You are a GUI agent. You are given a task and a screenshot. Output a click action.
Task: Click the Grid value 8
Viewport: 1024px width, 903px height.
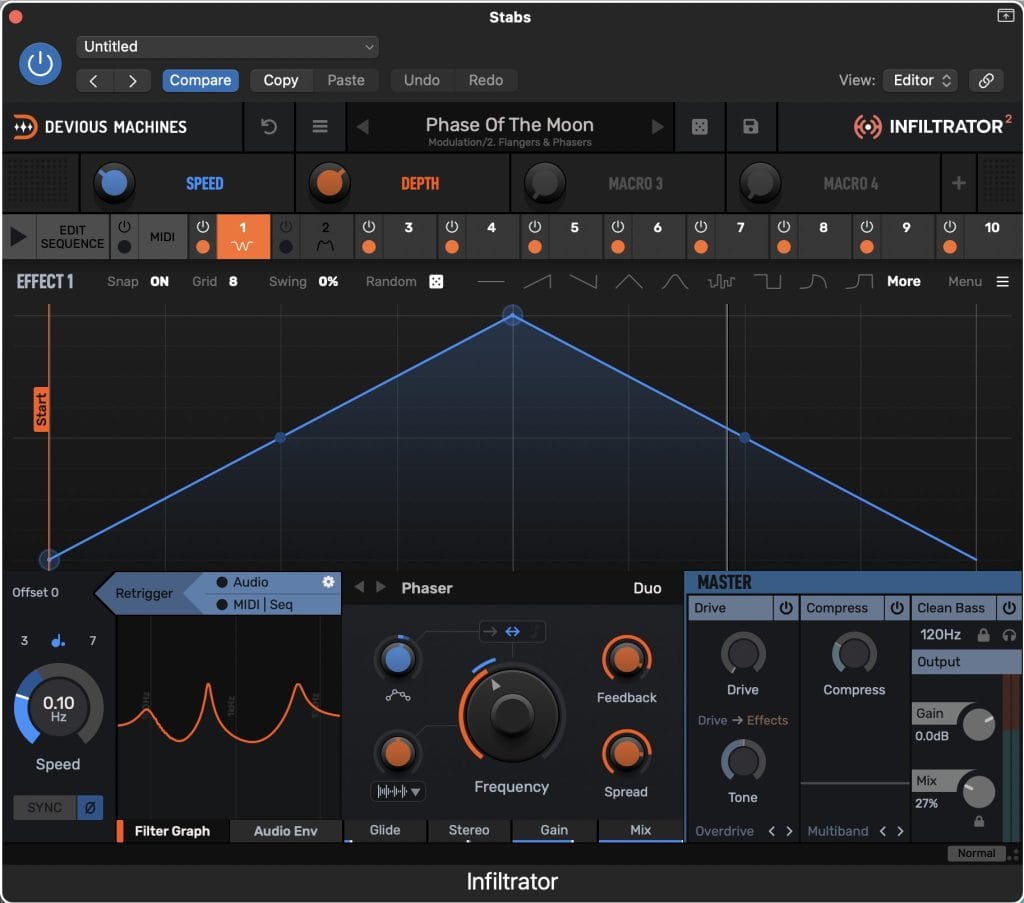(233, 281)
